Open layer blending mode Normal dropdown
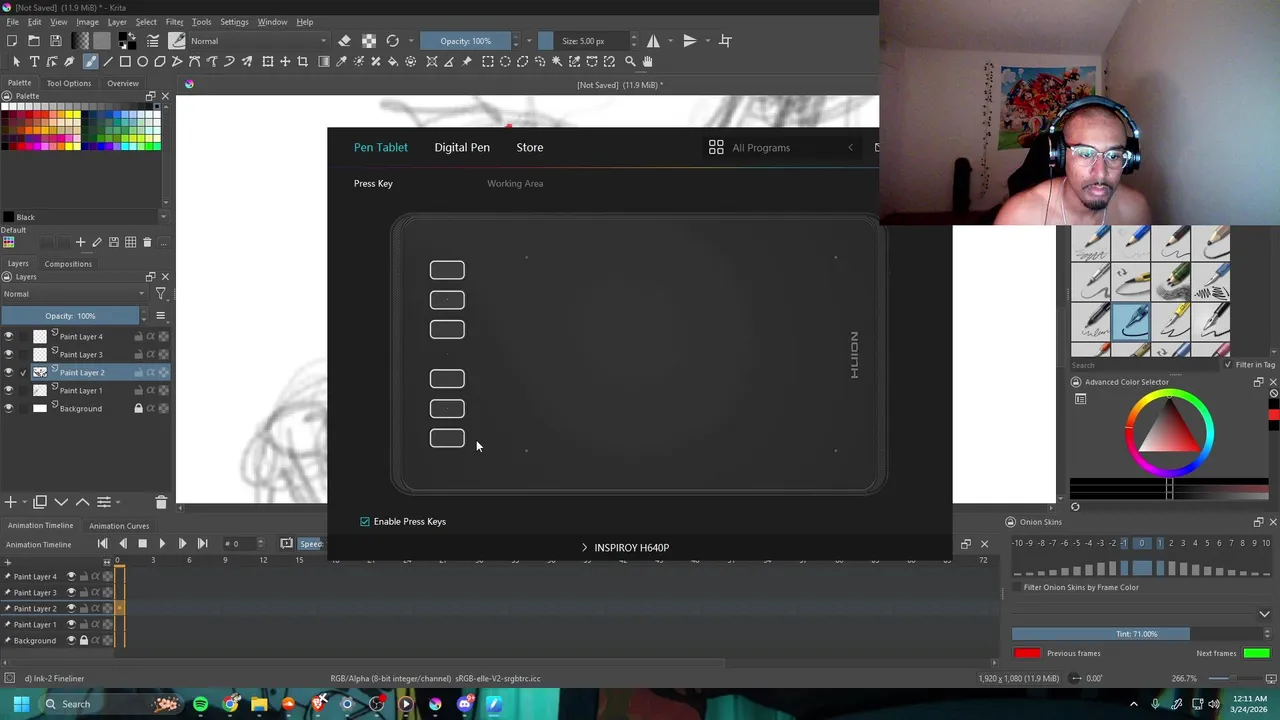 tap(74, 294)
